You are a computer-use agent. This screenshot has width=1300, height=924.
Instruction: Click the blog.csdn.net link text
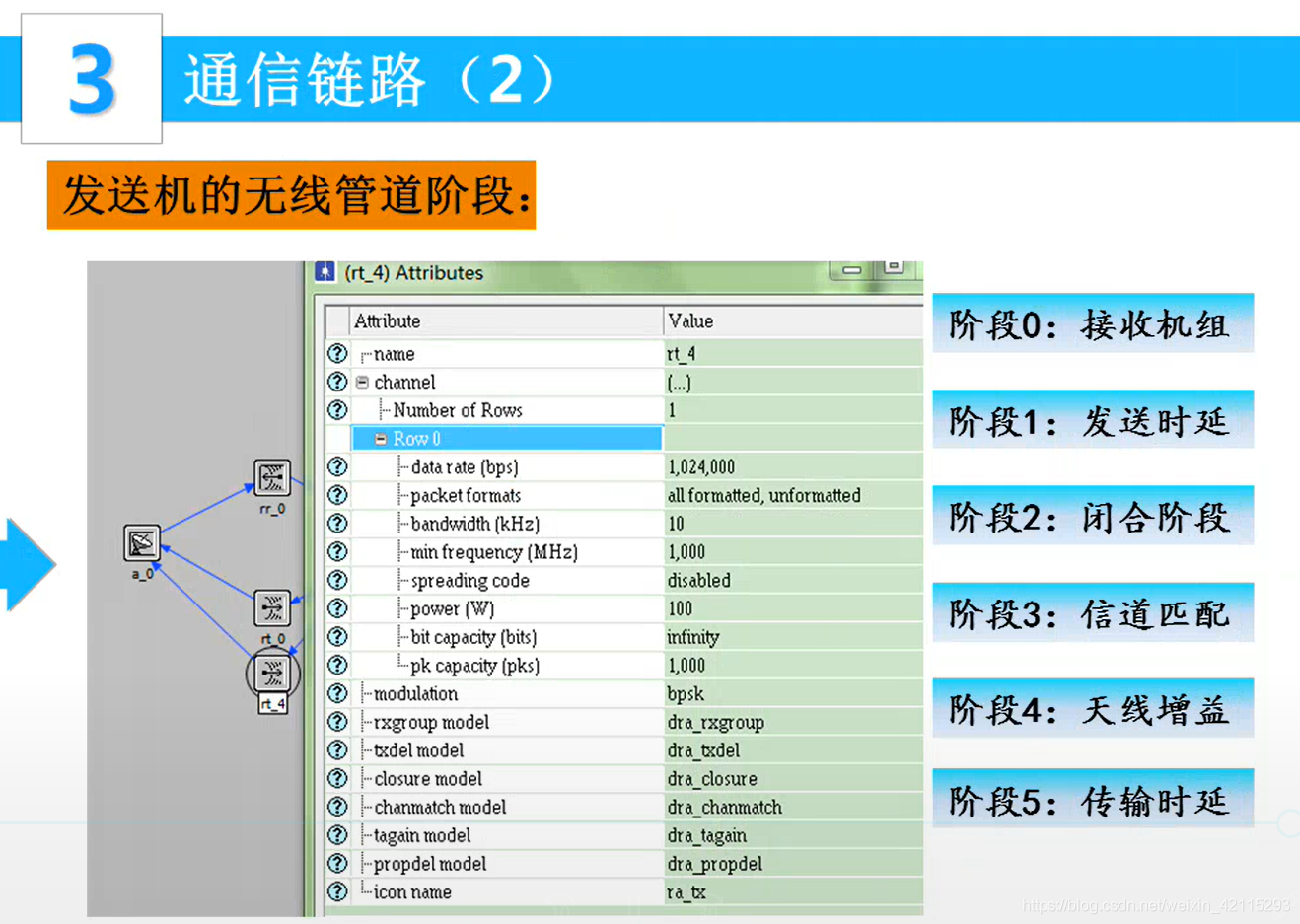(x=1156, y=905)
